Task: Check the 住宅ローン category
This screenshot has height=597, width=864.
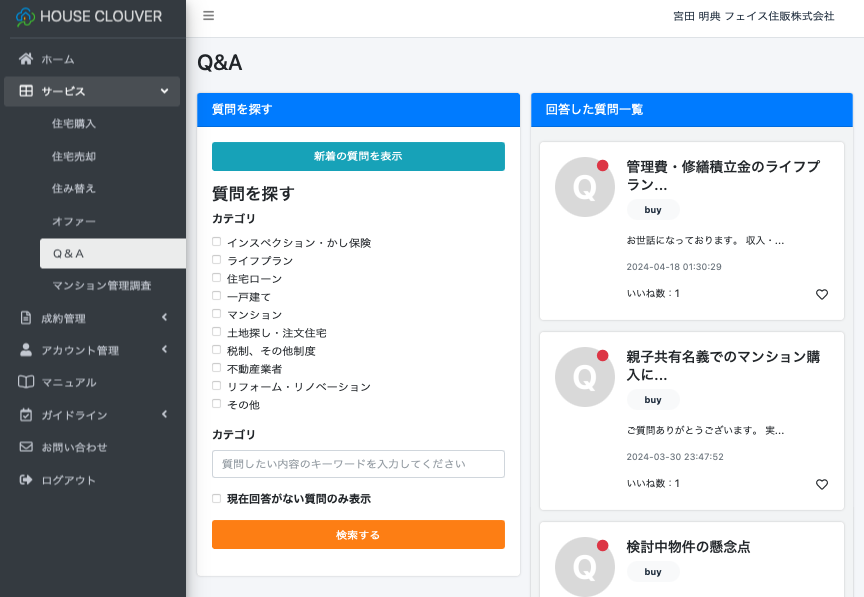Action: tap(217, 278)
